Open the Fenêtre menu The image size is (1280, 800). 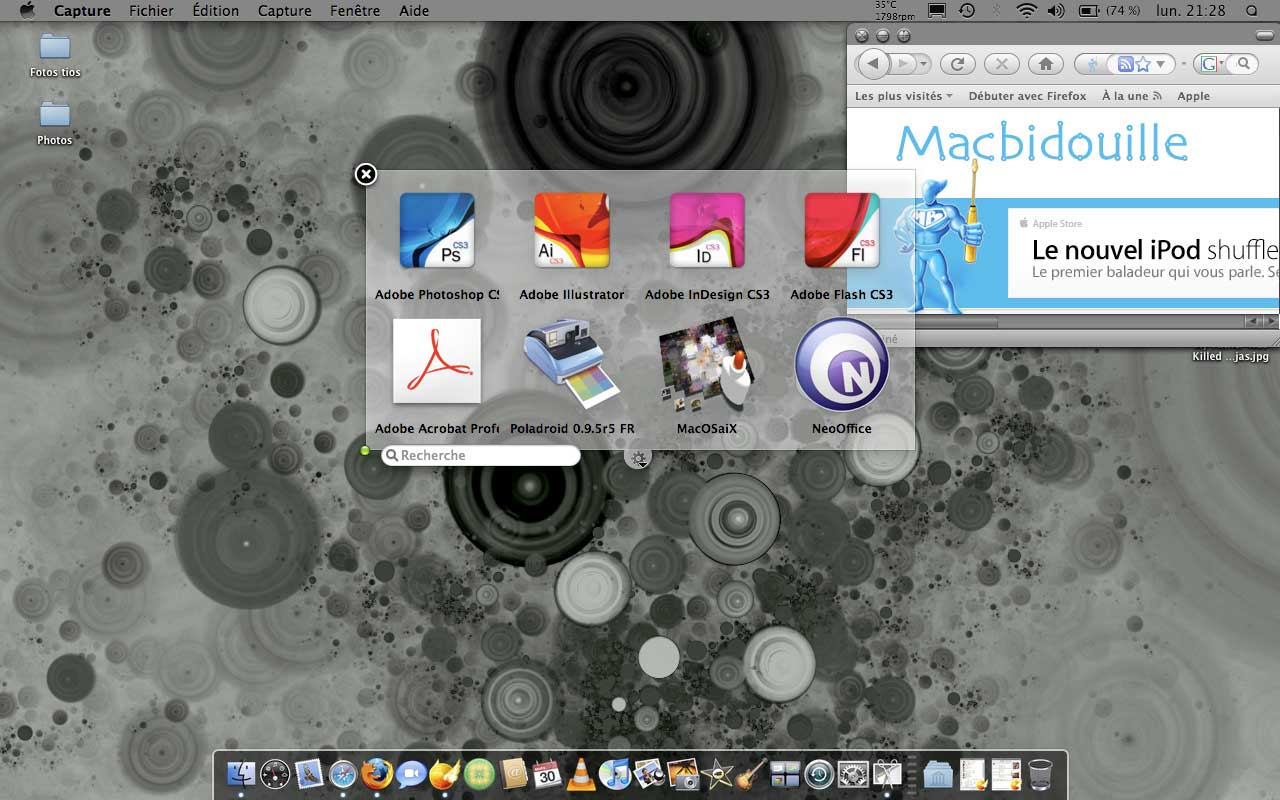point(354,11)
